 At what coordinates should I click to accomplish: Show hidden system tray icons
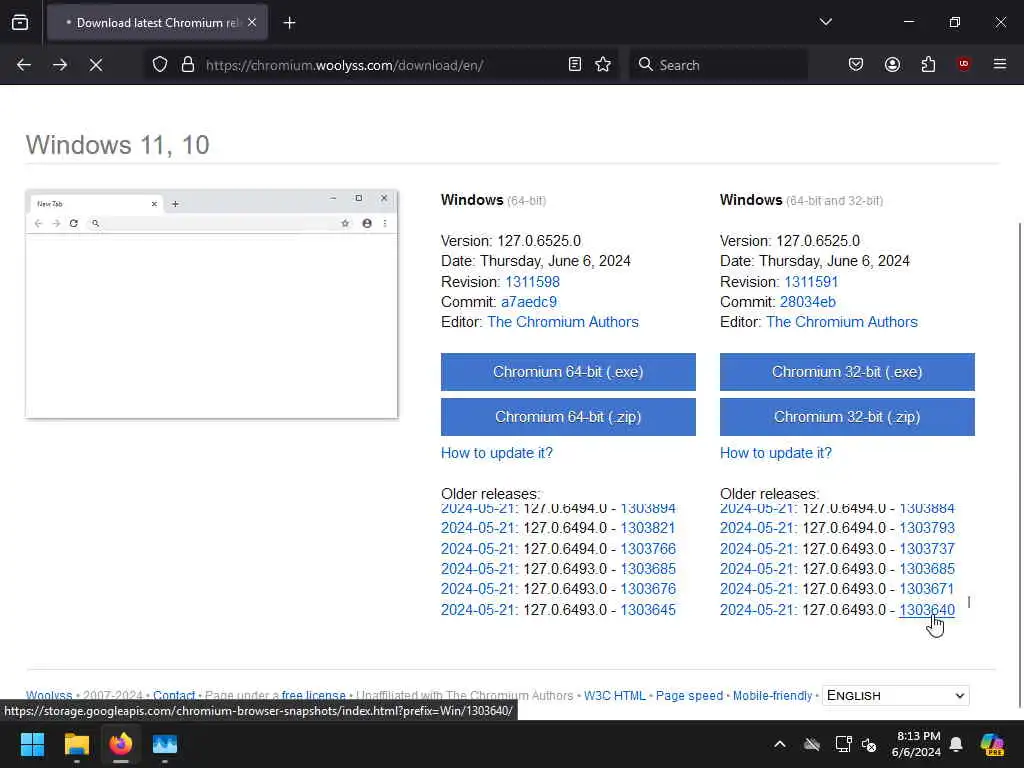[780, 744]
